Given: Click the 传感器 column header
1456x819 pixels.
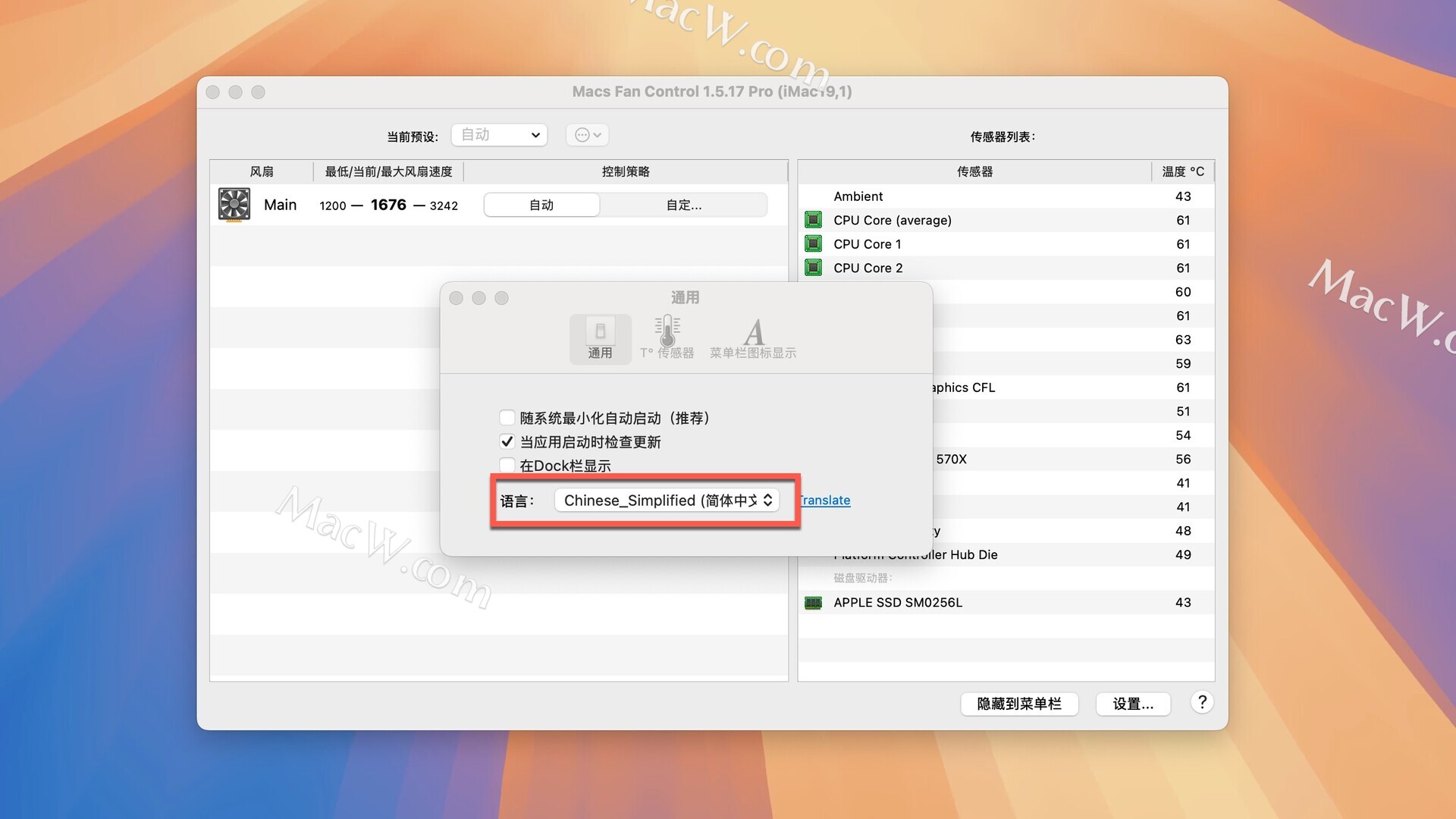Looking at the screenshot, I should pos(974,171).
